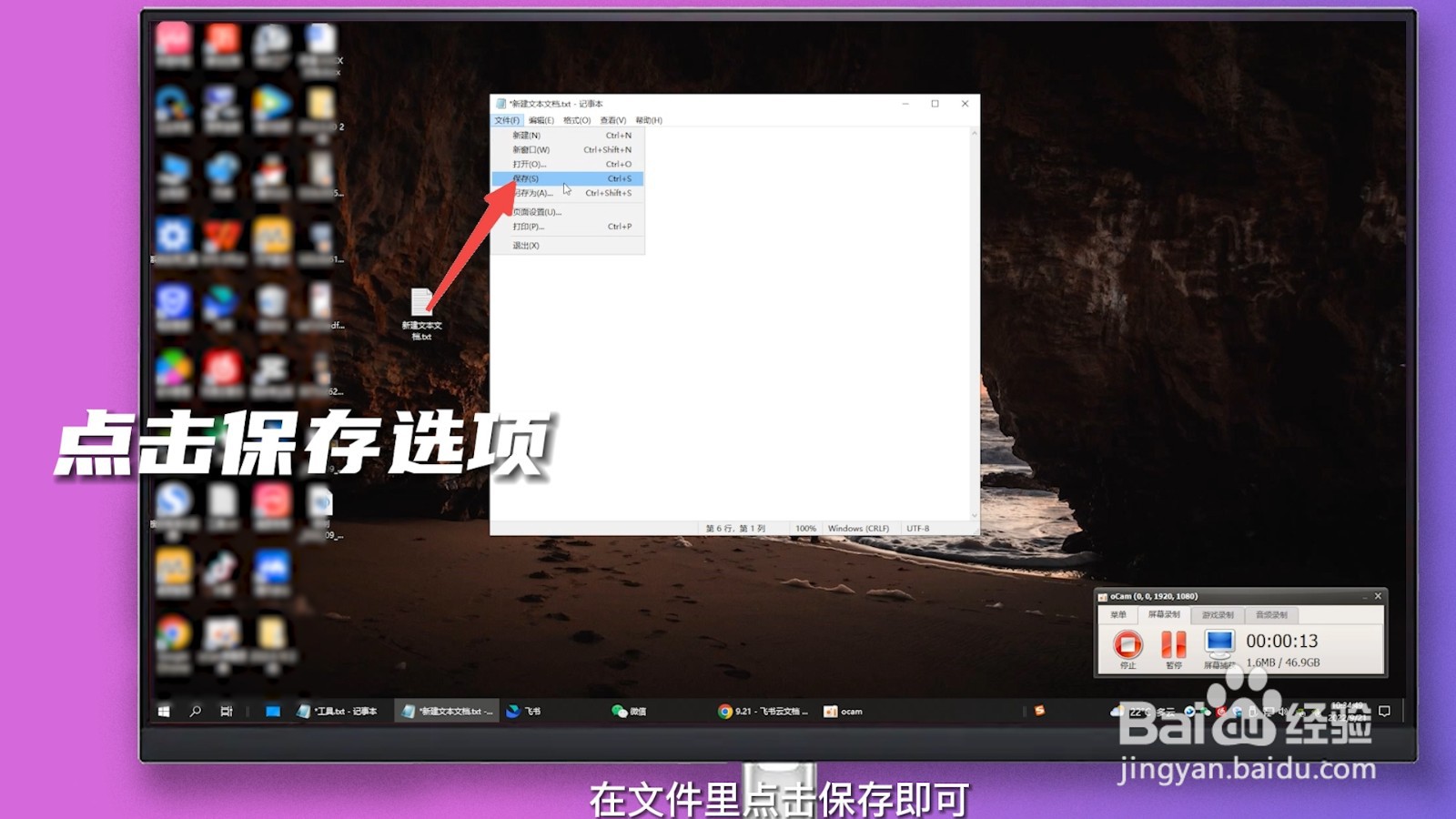The image size is (1456, 819).
Task: Select 退出(X) to exit Notepad
Action: point(568,246)
